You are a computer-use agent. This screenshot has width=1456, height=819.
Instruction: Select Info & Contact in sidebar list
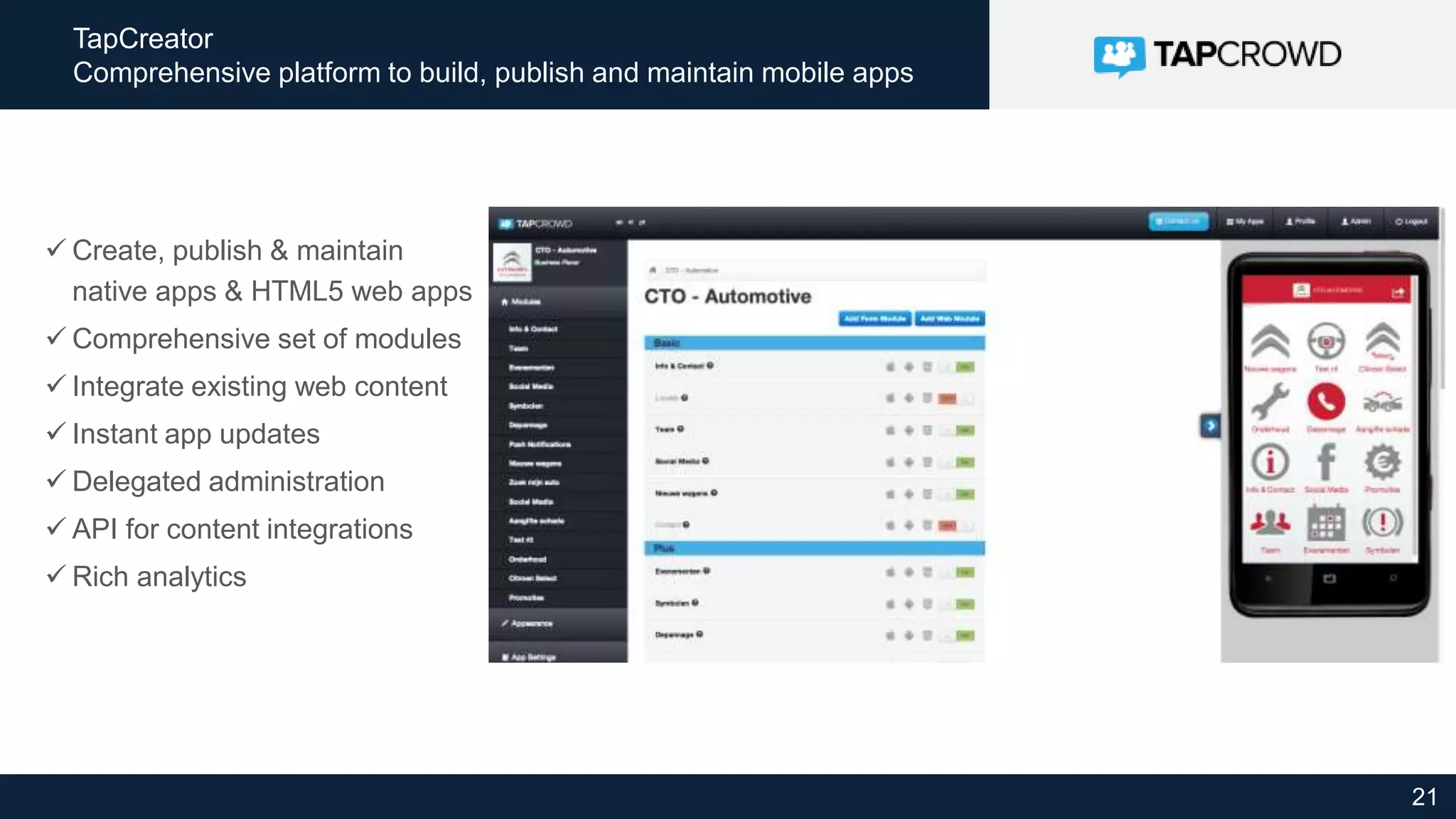point(558,329)
